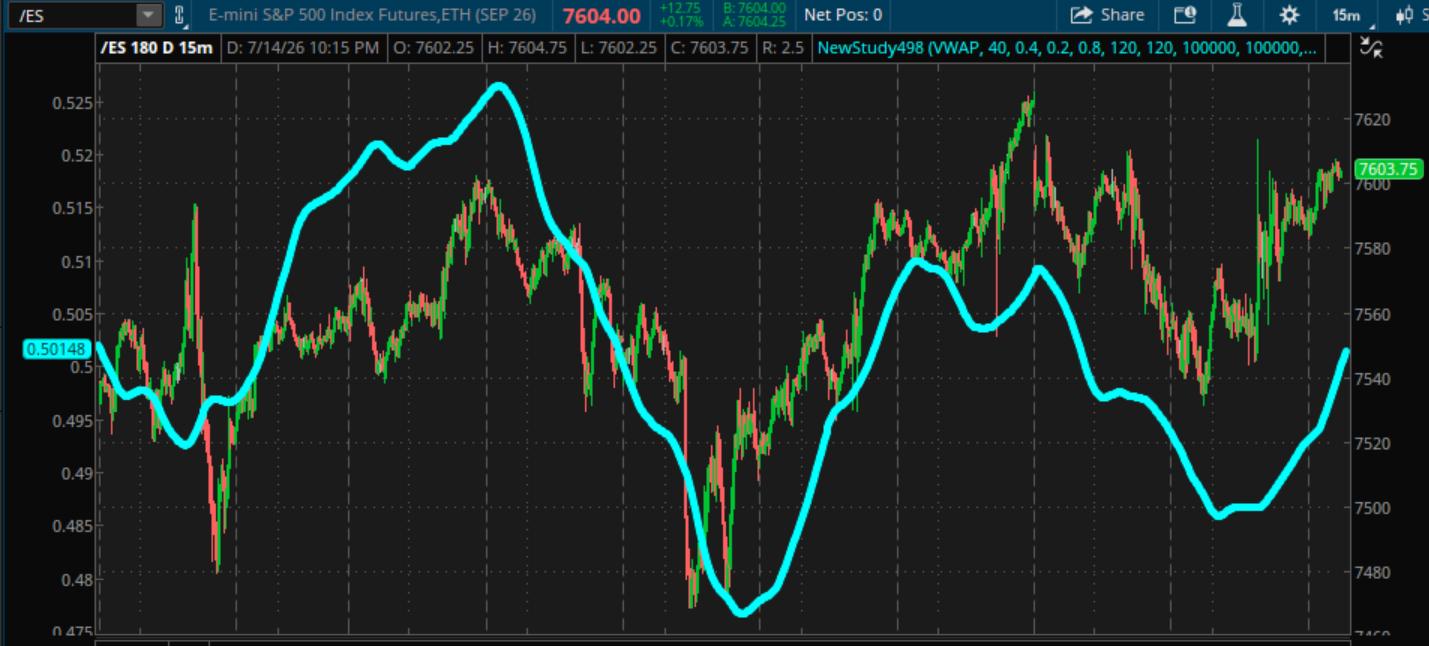Image resolution: width=1429 pixels, height=646 pixels.
Task: Click the R: 2.5 range value
Action: [782, 48]
